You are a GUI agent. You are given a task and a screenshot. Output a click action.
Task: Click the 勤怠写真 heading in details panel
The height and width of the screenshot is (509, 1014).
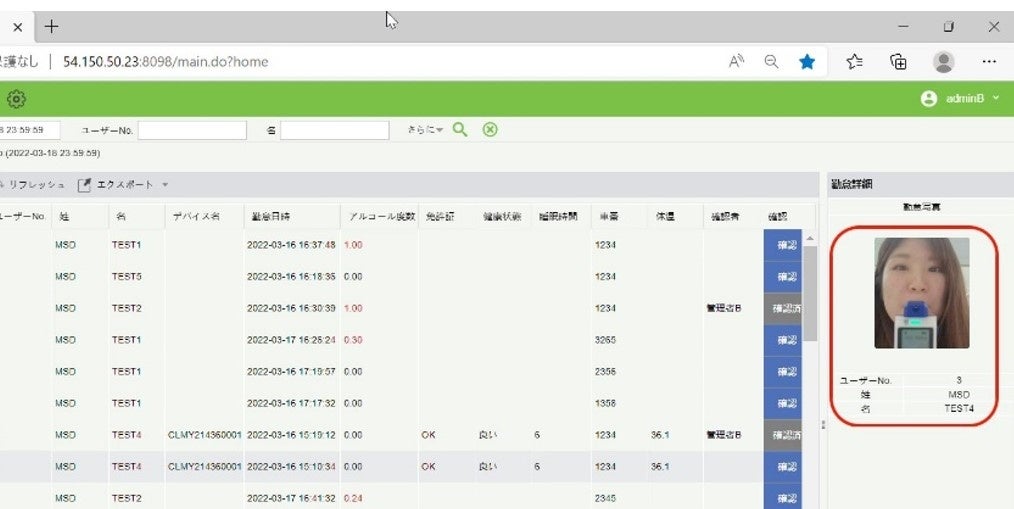pos(922,207)
